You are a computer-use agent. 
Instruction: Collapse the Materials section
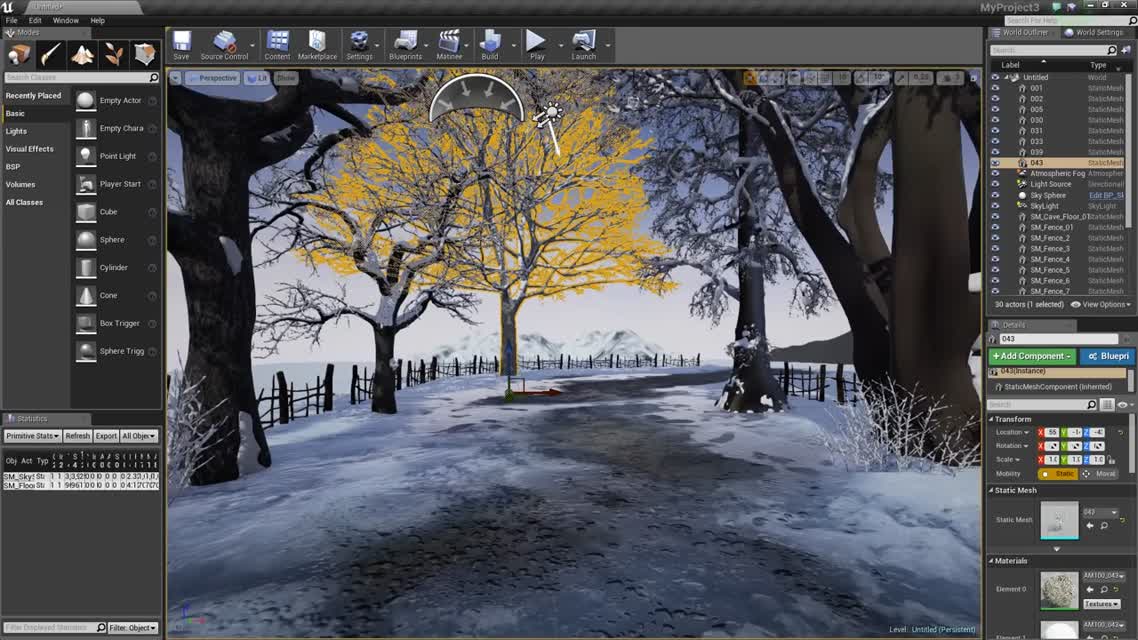click(x=991, y=561)
